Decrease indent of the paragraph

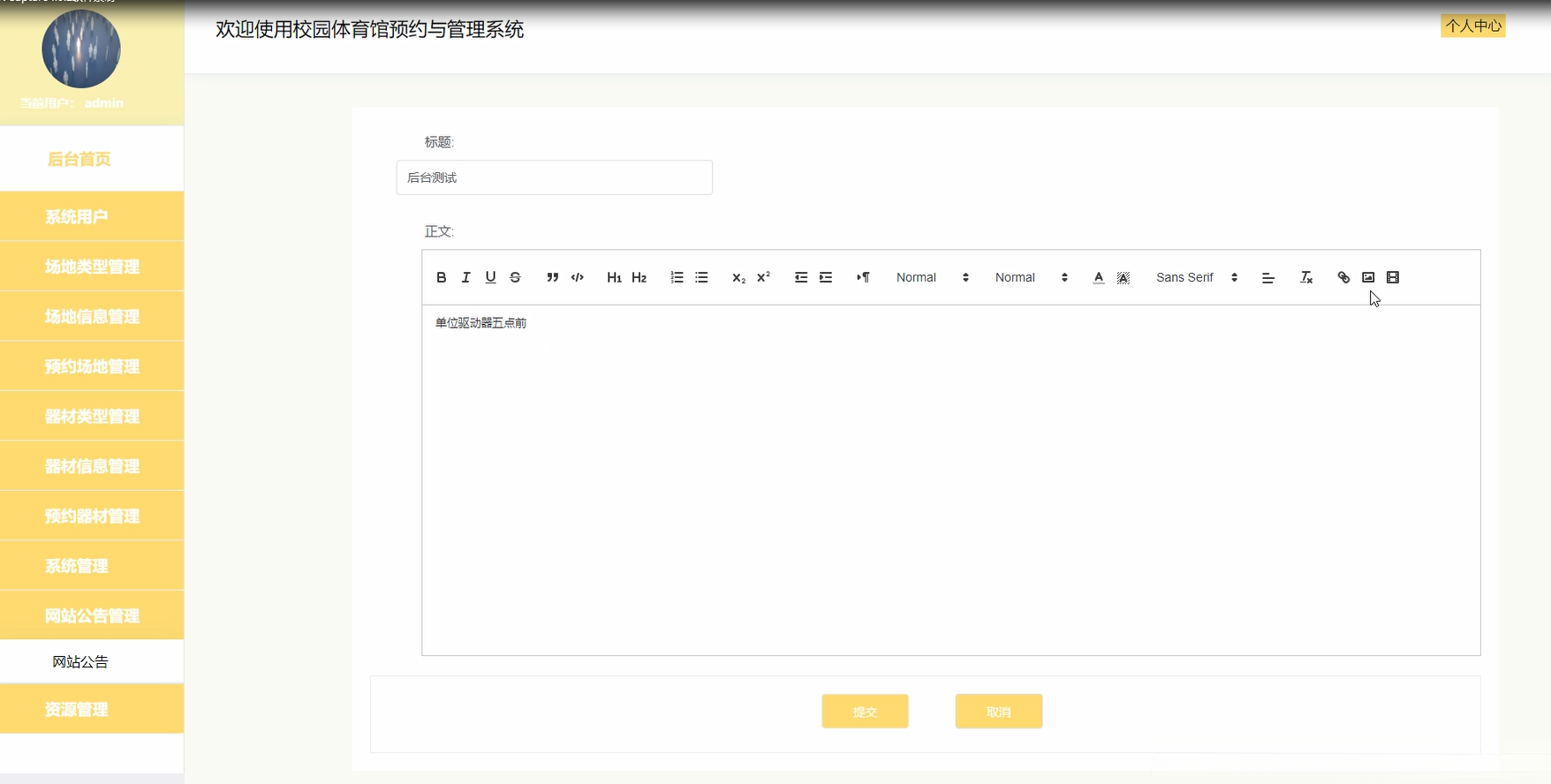[x=801, y=277]
